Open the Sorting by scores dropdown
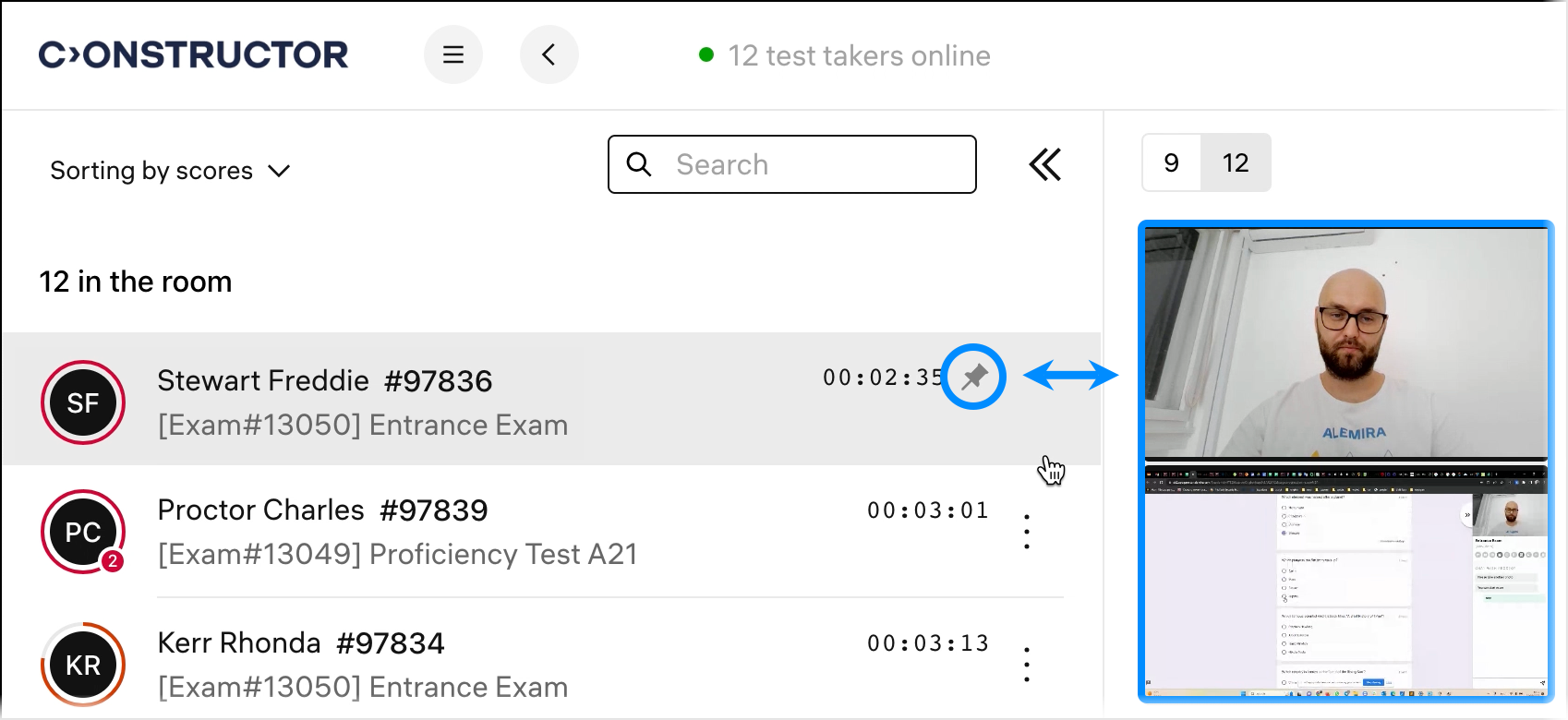 [171, 171]
